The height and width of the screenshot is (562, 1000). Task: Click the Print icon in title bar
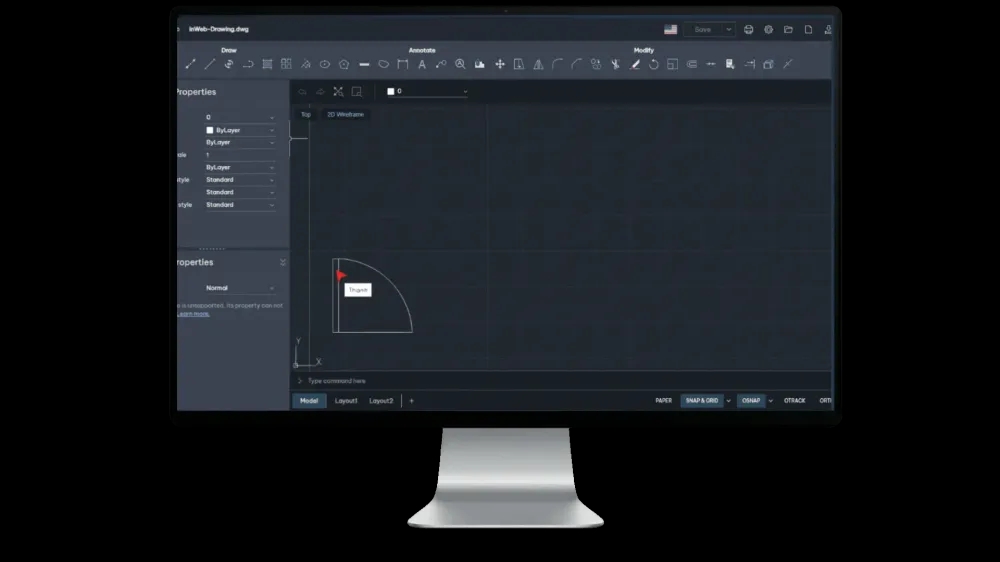749,29
